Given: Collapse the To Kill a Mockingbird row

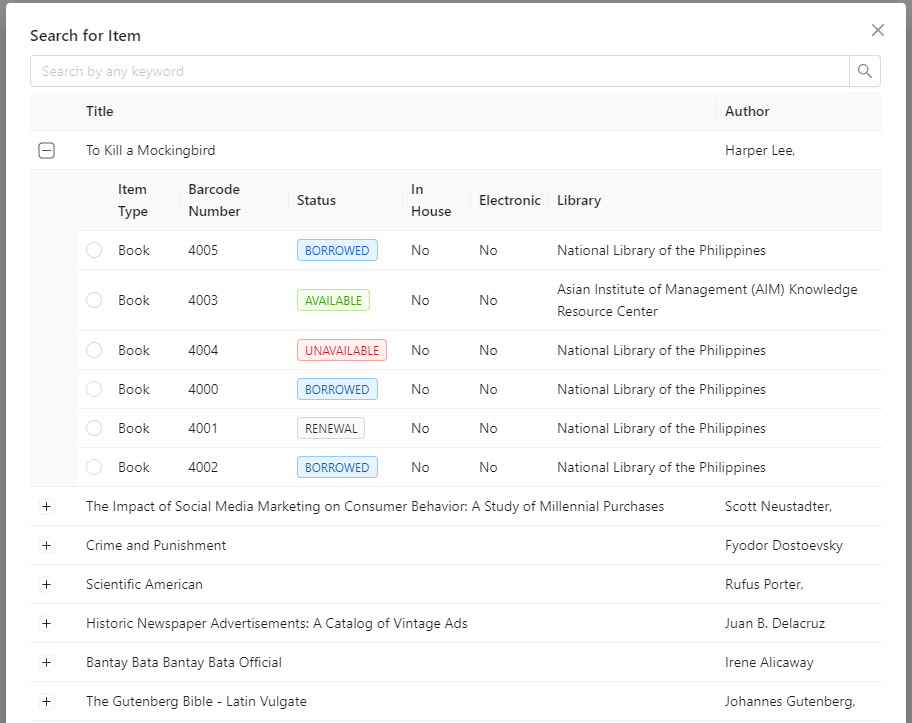Looking at the screenshot, I should point(46,151).
